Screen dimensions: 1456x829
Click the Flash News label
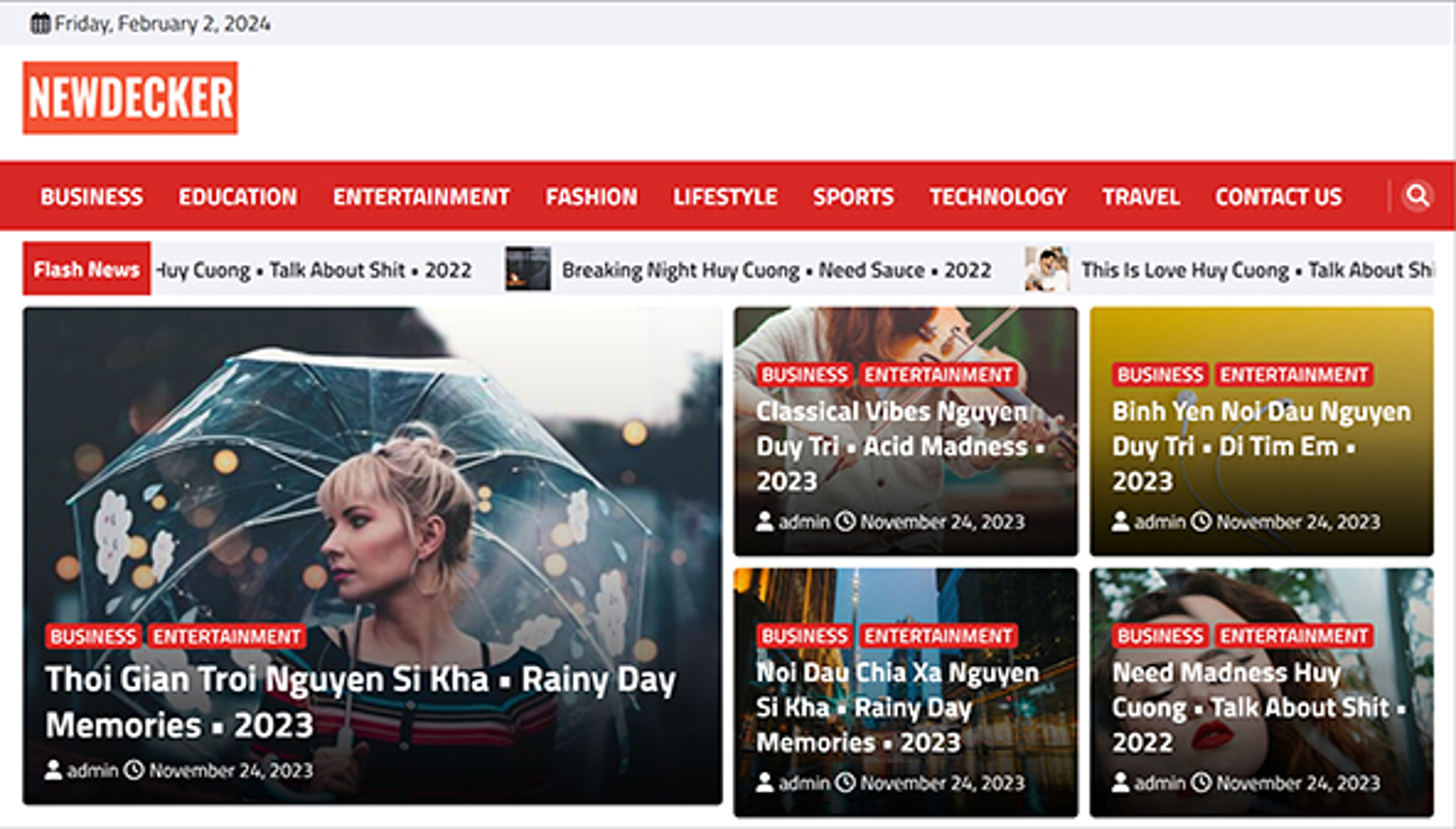point(86,269)
